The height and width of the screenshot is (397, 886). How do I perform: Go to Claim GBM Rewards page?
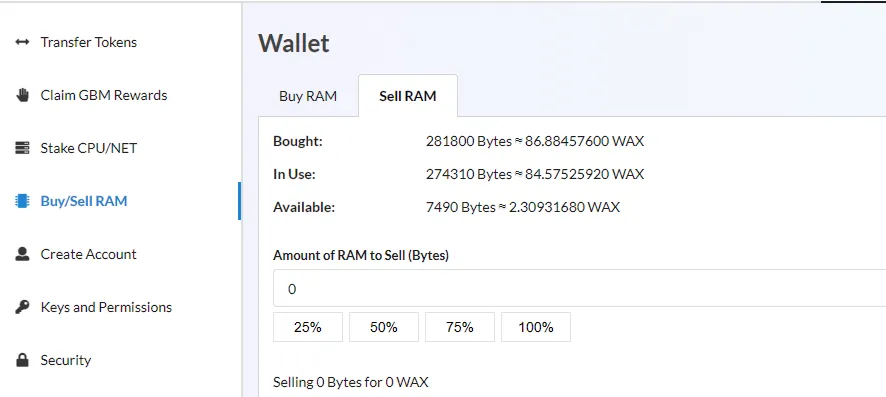104,95
